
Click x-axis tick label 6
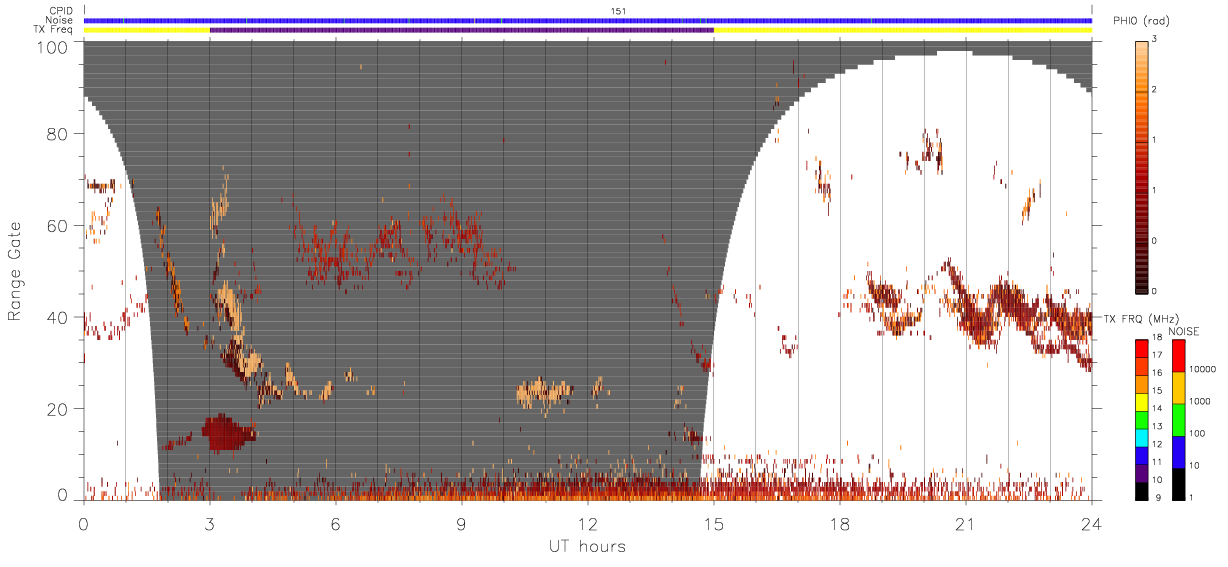[x=336, y=523]
